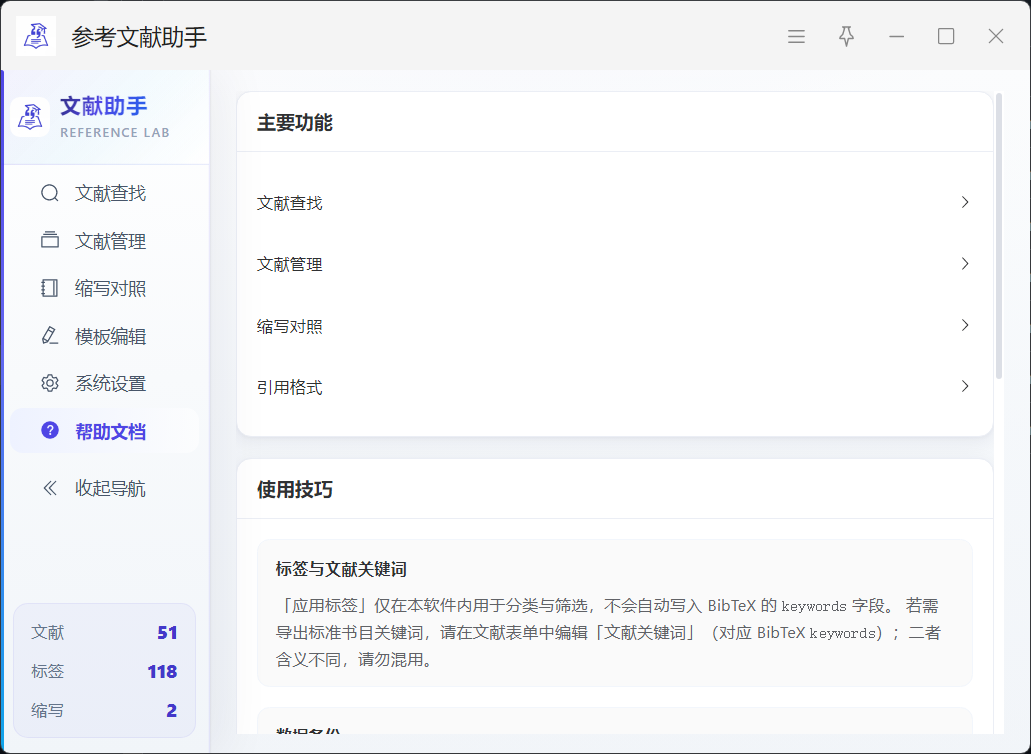Screen dimensions: 1031x754
Task: Expand the 缩写对照 row chevron in 主要功能
Action: [964, 326]
